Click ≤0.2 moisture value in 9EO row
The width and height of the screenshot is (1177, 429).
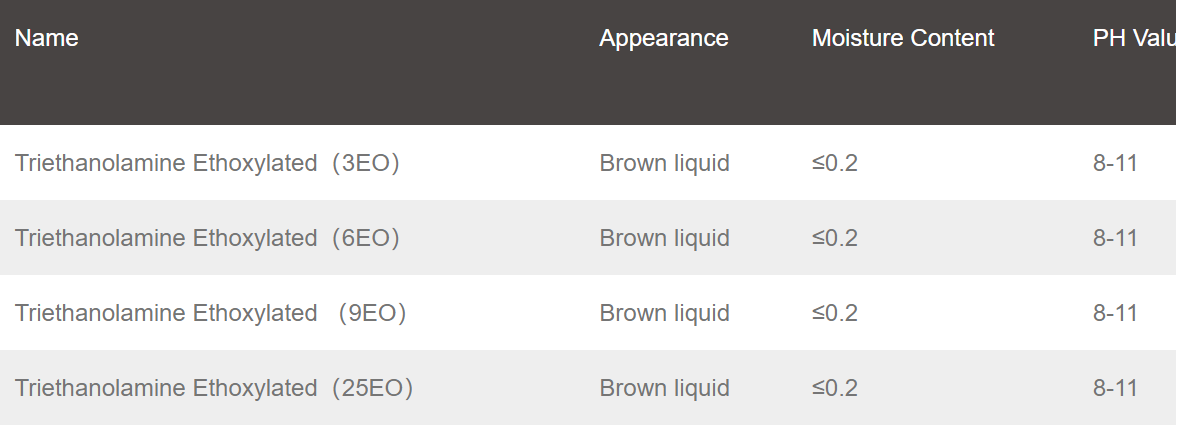(x=835, y=313)
